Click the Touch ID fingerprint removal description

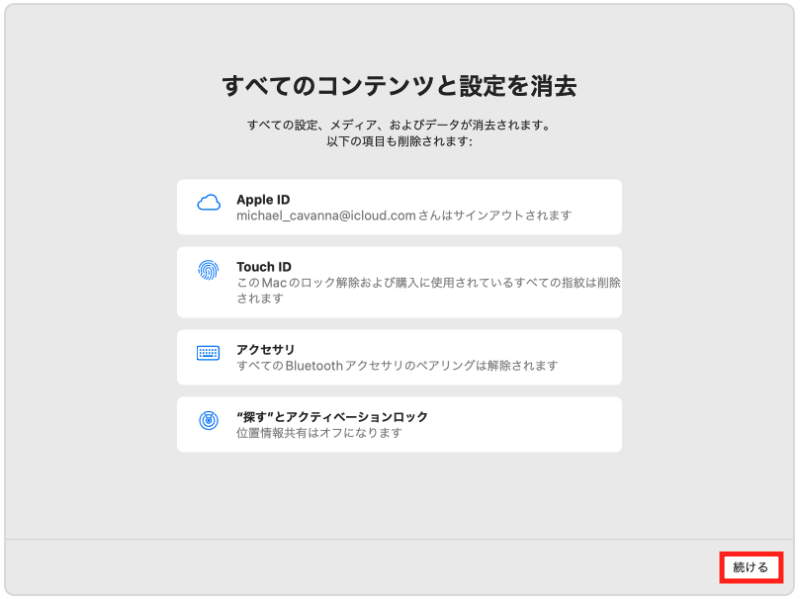pyautogui.click(x=429, y=290)
